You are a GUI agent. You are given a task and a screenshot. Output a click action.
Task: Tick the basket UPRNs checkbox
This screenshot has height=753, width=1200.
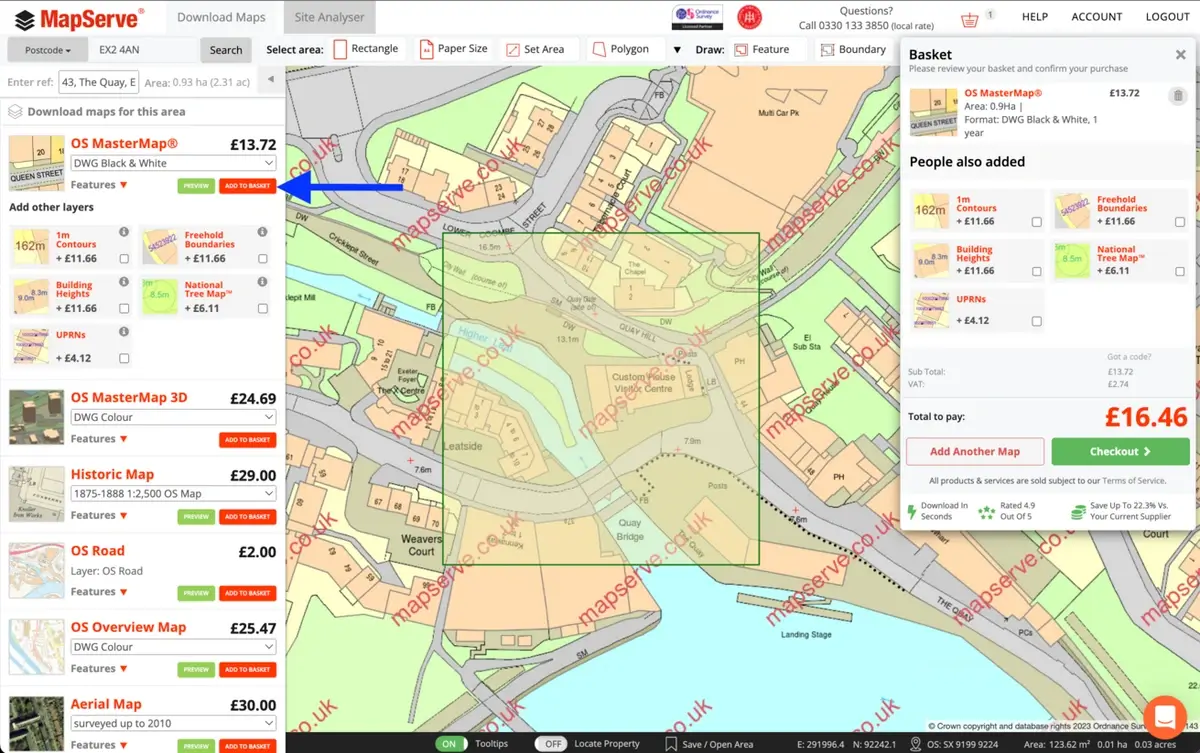(1036, 321)
